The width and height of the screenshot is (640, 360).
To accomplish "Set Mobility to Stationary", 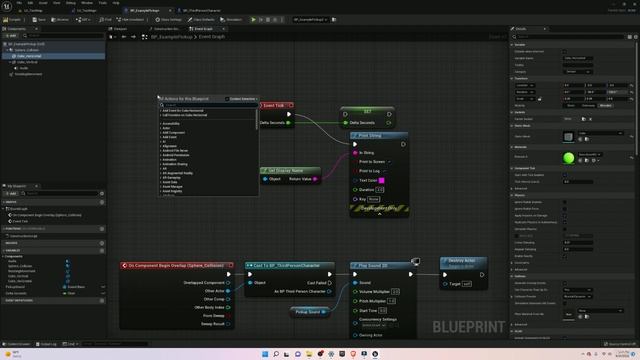I will point(588,105).
